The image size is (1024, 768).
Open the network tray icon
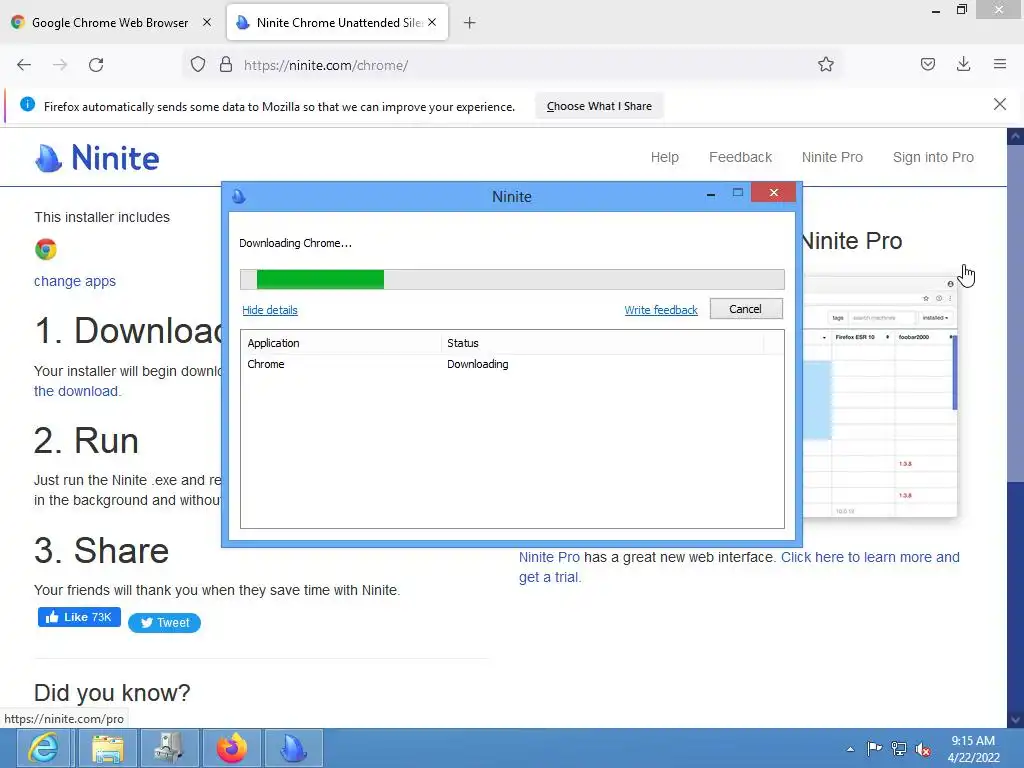point(899,749)
